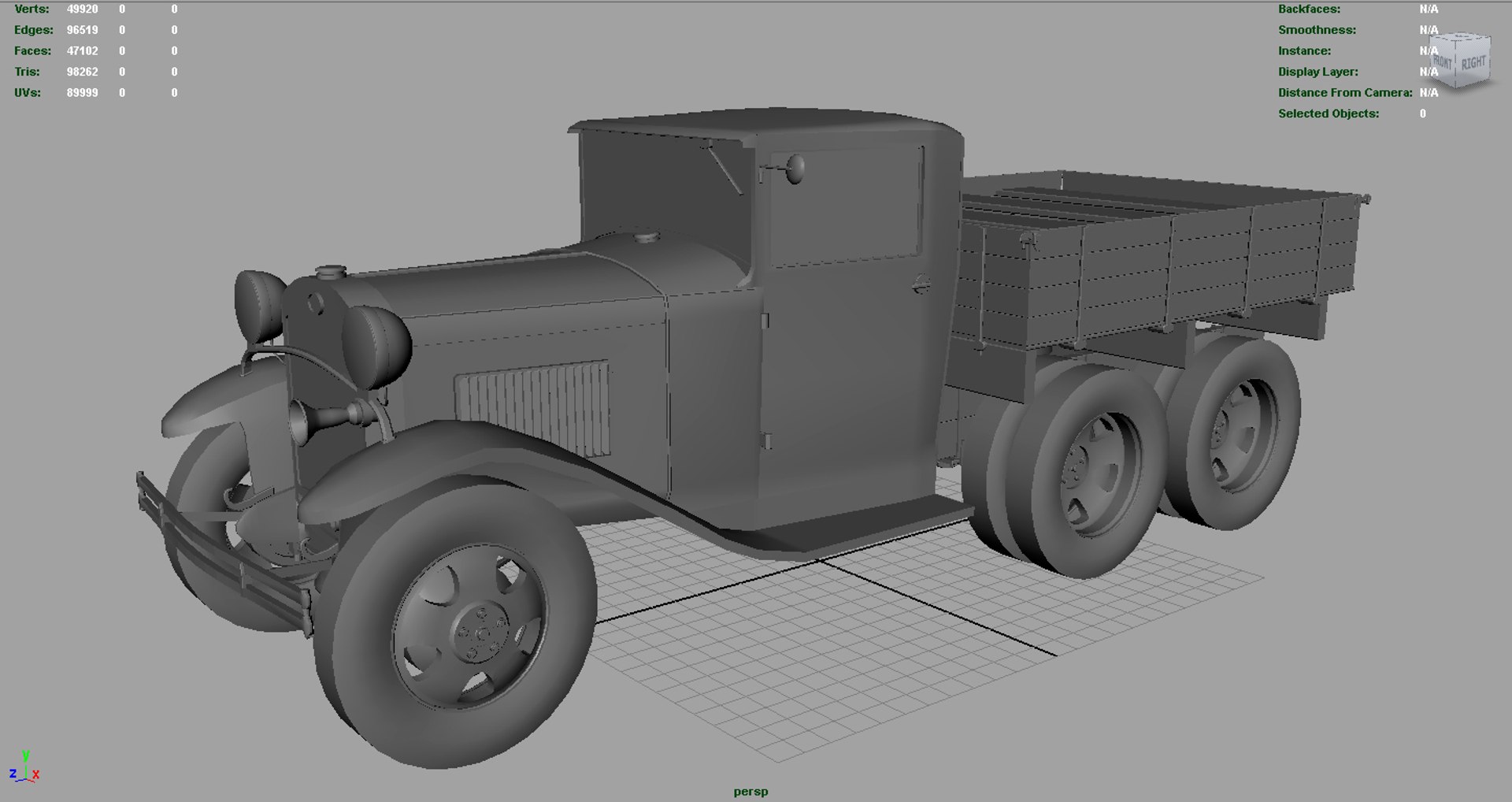The image size is (1512, 802).
Task: Click the UVs count 89999
Action: pyautogui.click(x=82, y=92)
